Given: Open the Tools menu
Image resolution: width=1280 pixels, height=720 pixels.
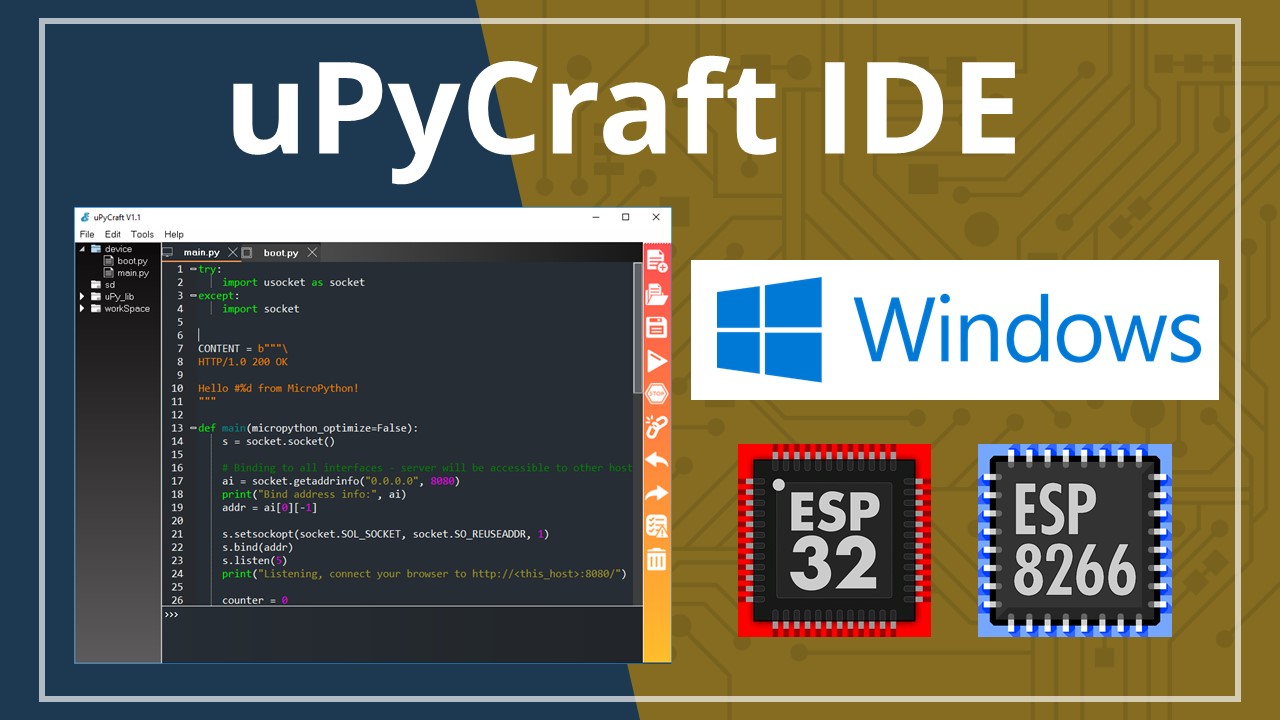Looking at the screenshot, I should 141,234.
